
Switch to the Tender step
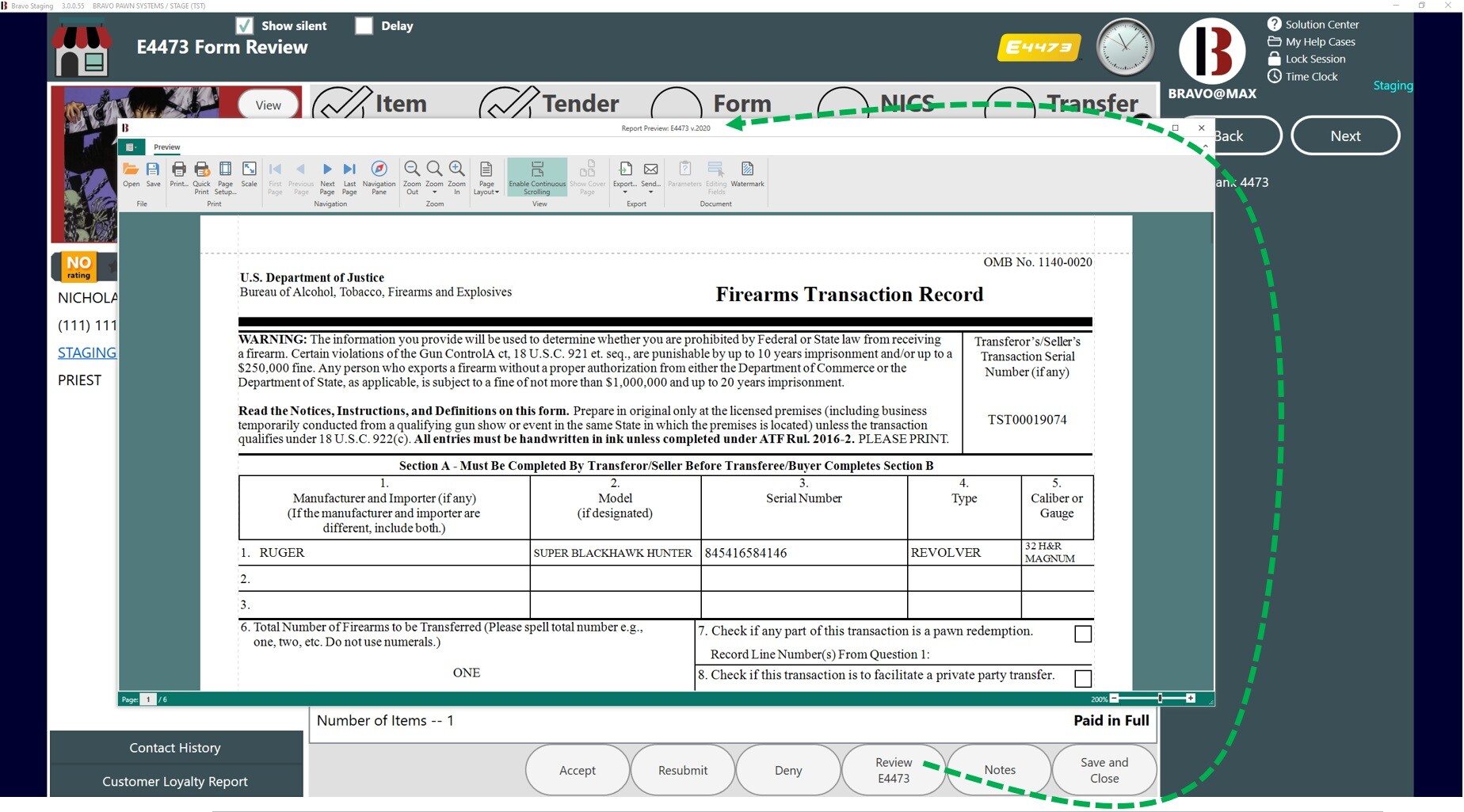point(549,103)
